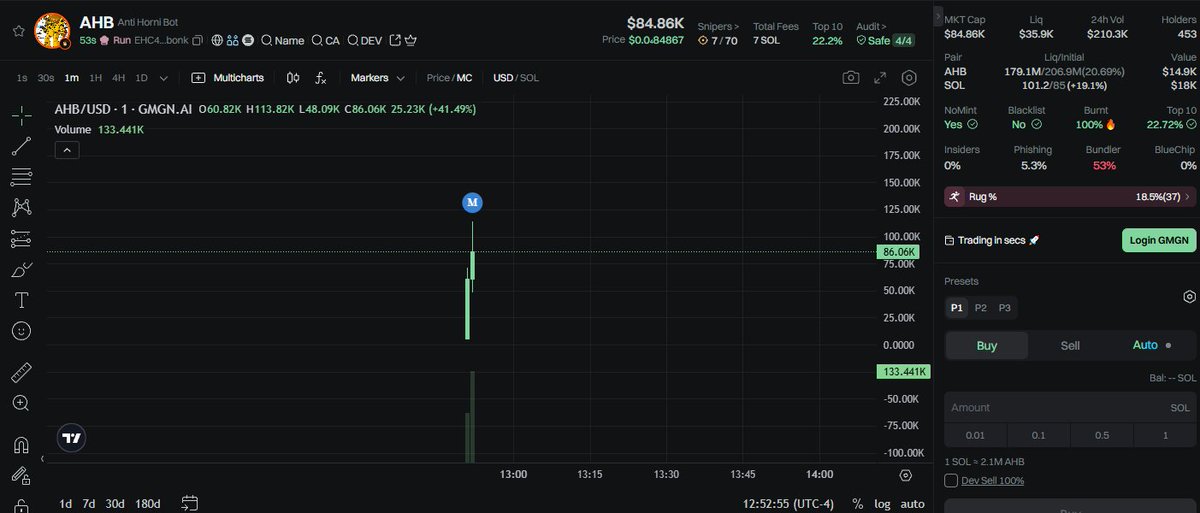Open time axis settings gear
This screenshot has height=513, width=1200.
[x=905, y=475]
